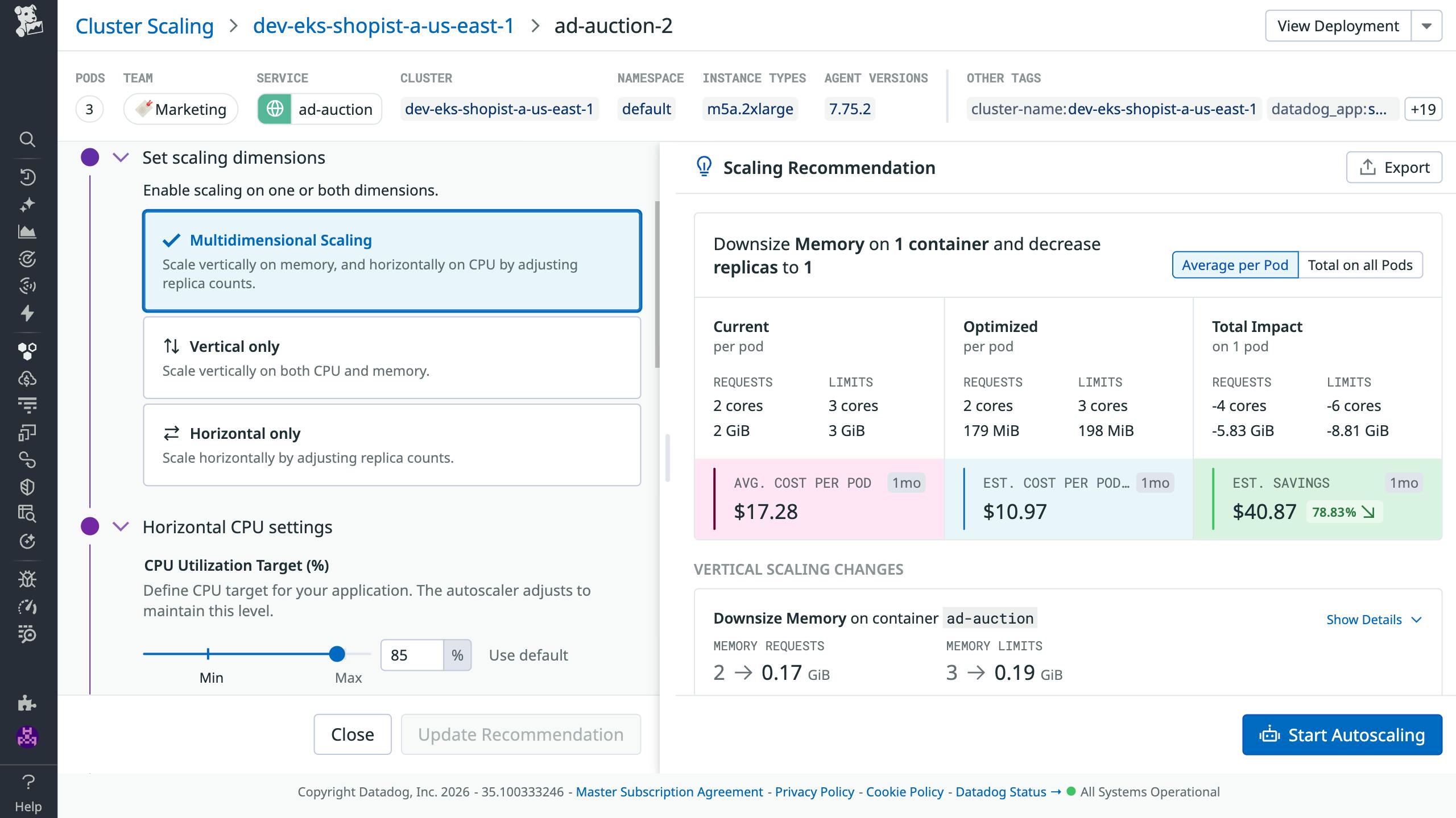Navigate to Cluster Scaling breadcrumb

(x=145, y=26)
